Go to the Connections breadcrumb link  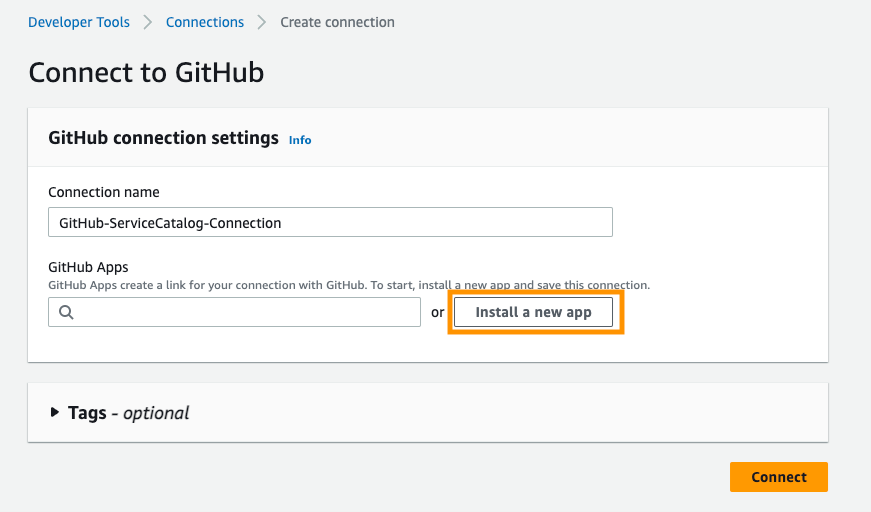(x=205, y=22)
